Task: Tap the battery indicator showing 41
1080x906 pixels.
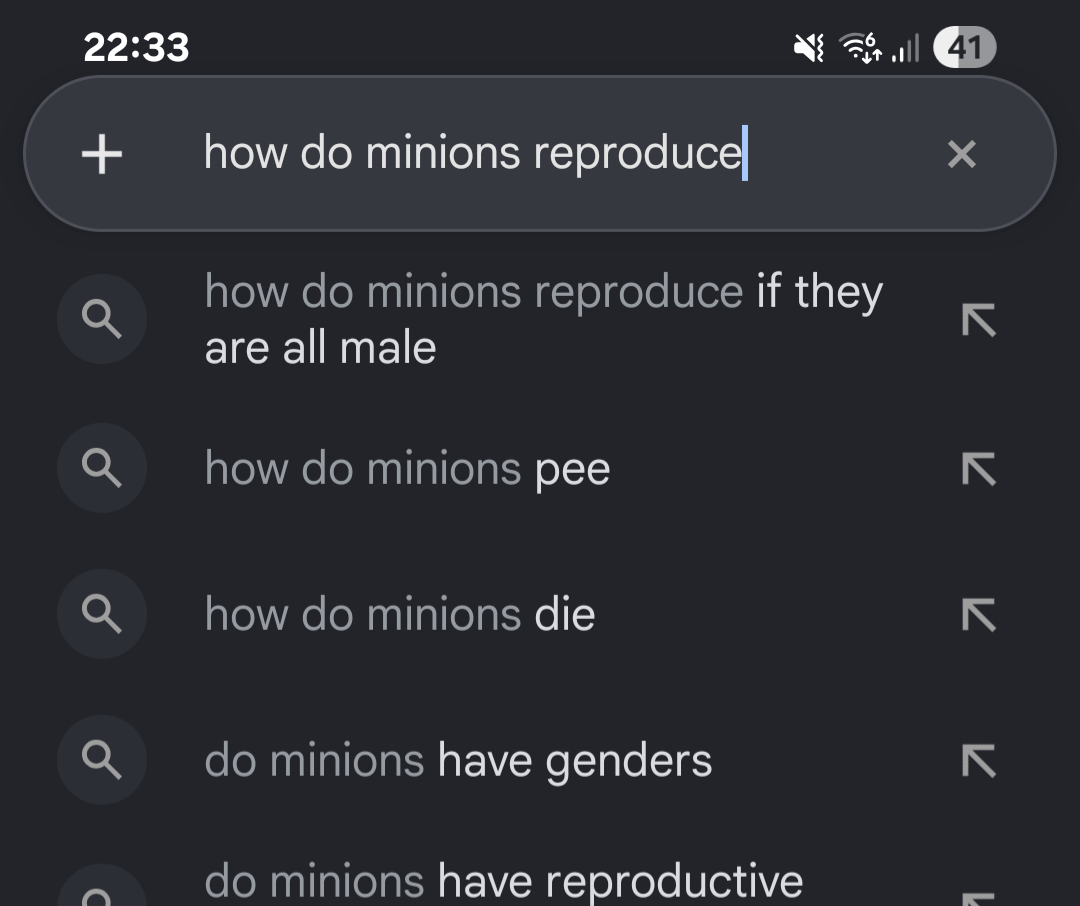Action: (x=964, y=48)
